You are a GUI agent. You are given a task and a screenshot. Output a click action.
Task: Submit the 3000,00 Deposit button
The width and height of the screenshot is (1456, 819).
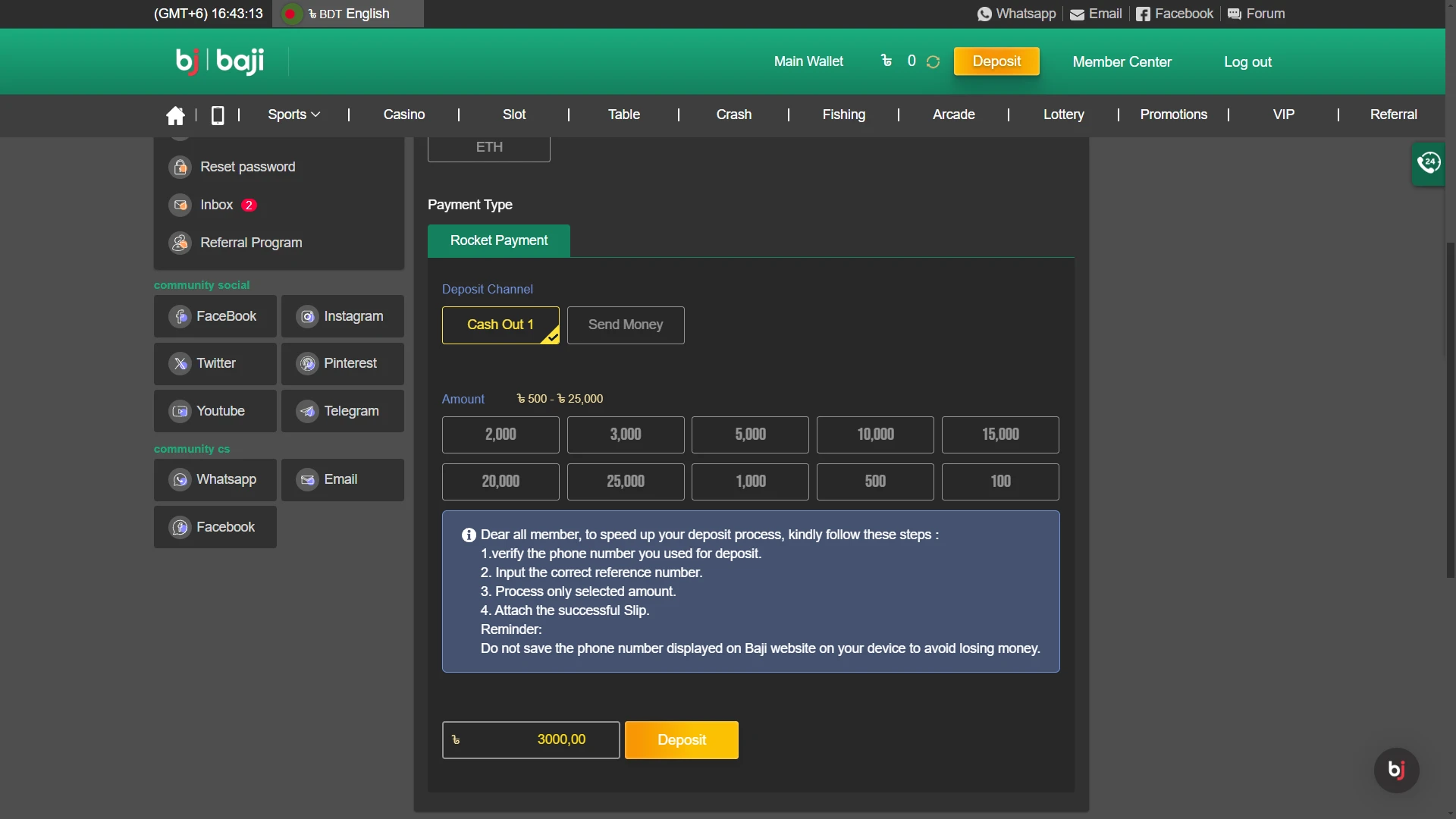tap(682, 740)
